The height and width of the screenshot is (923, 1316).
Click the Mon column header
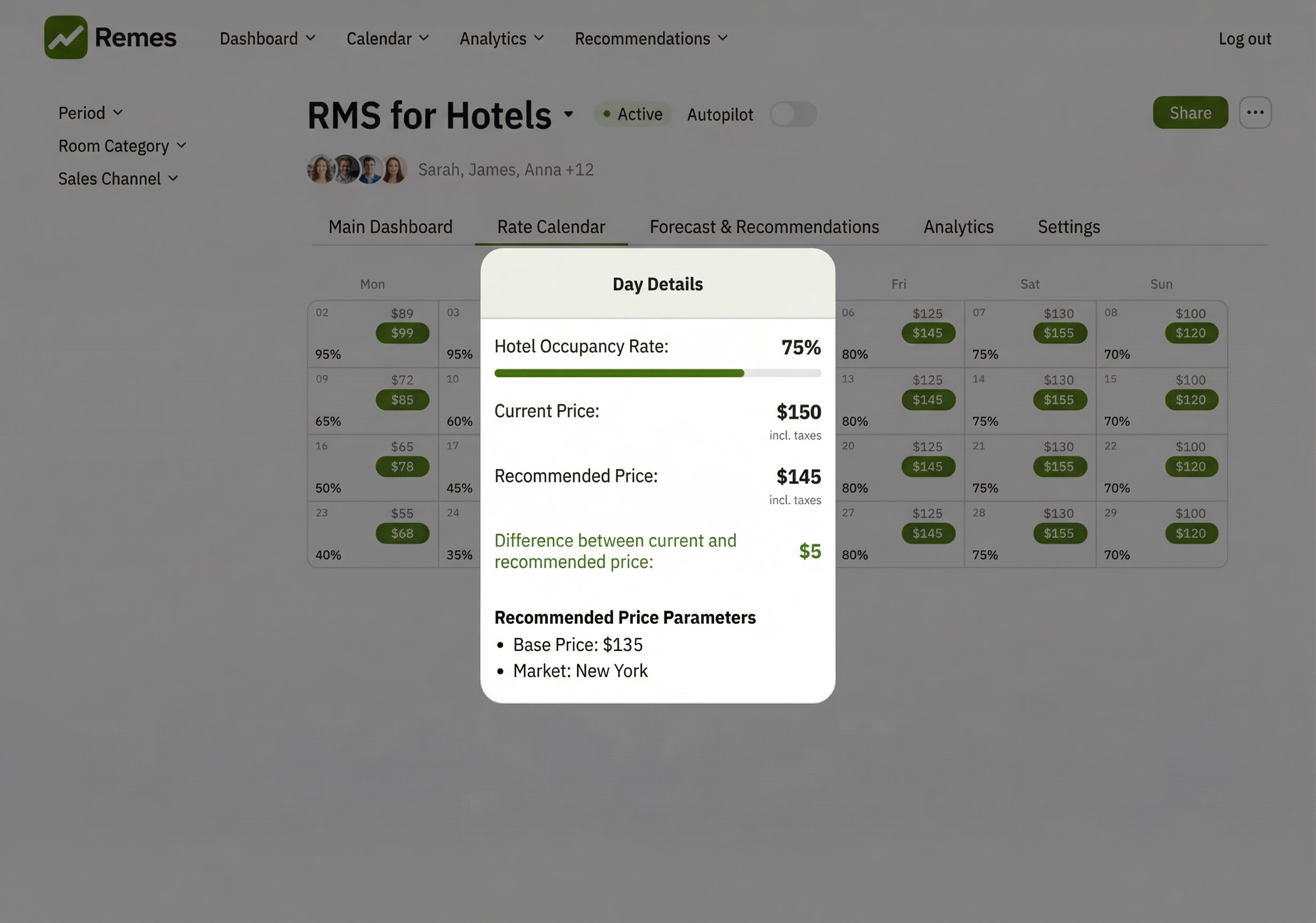(373, 284)
